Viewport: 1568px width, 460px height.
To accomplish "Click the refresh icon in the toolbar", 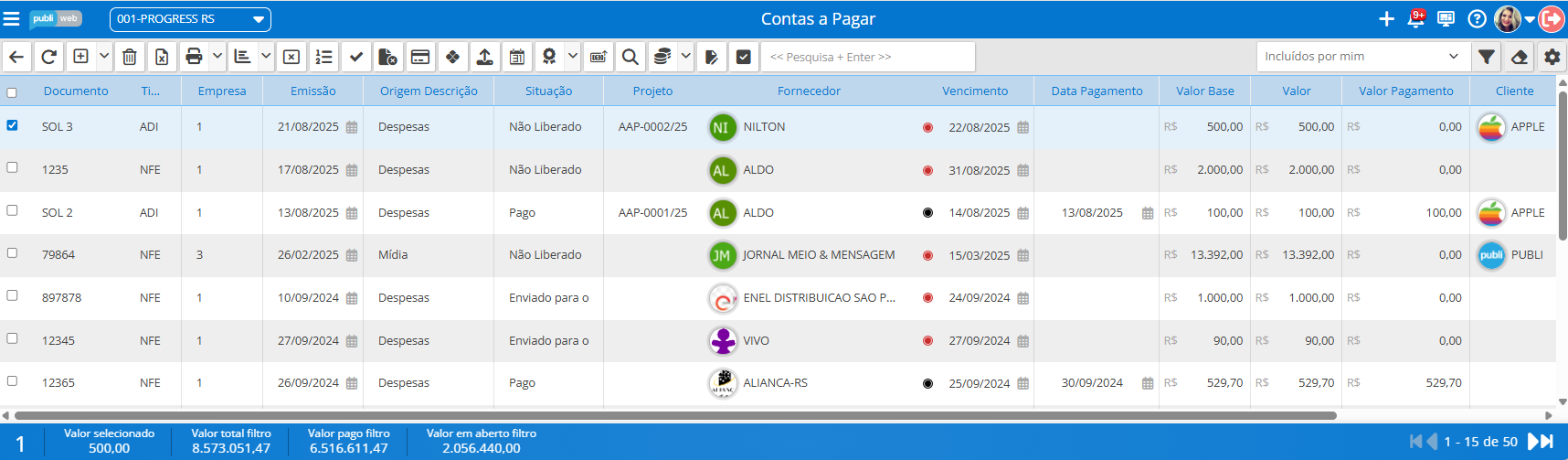I will 49,57.
